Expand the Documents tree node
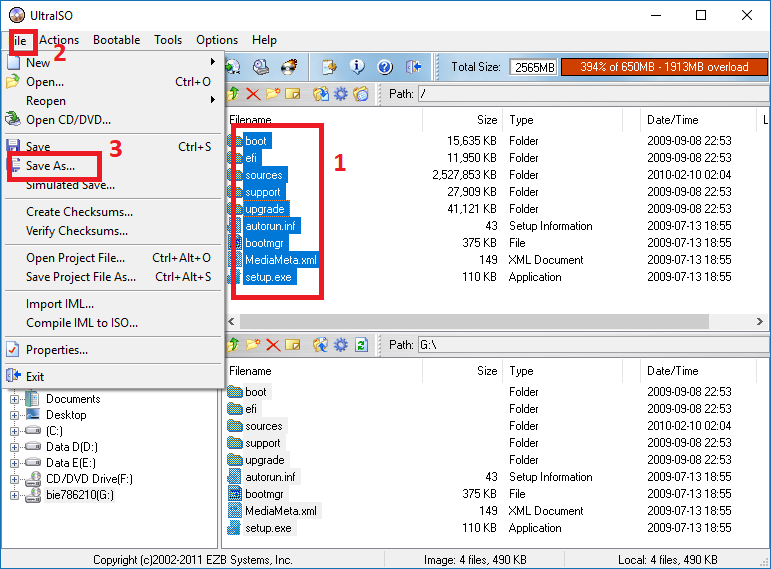771x569 pixels. 14,399
